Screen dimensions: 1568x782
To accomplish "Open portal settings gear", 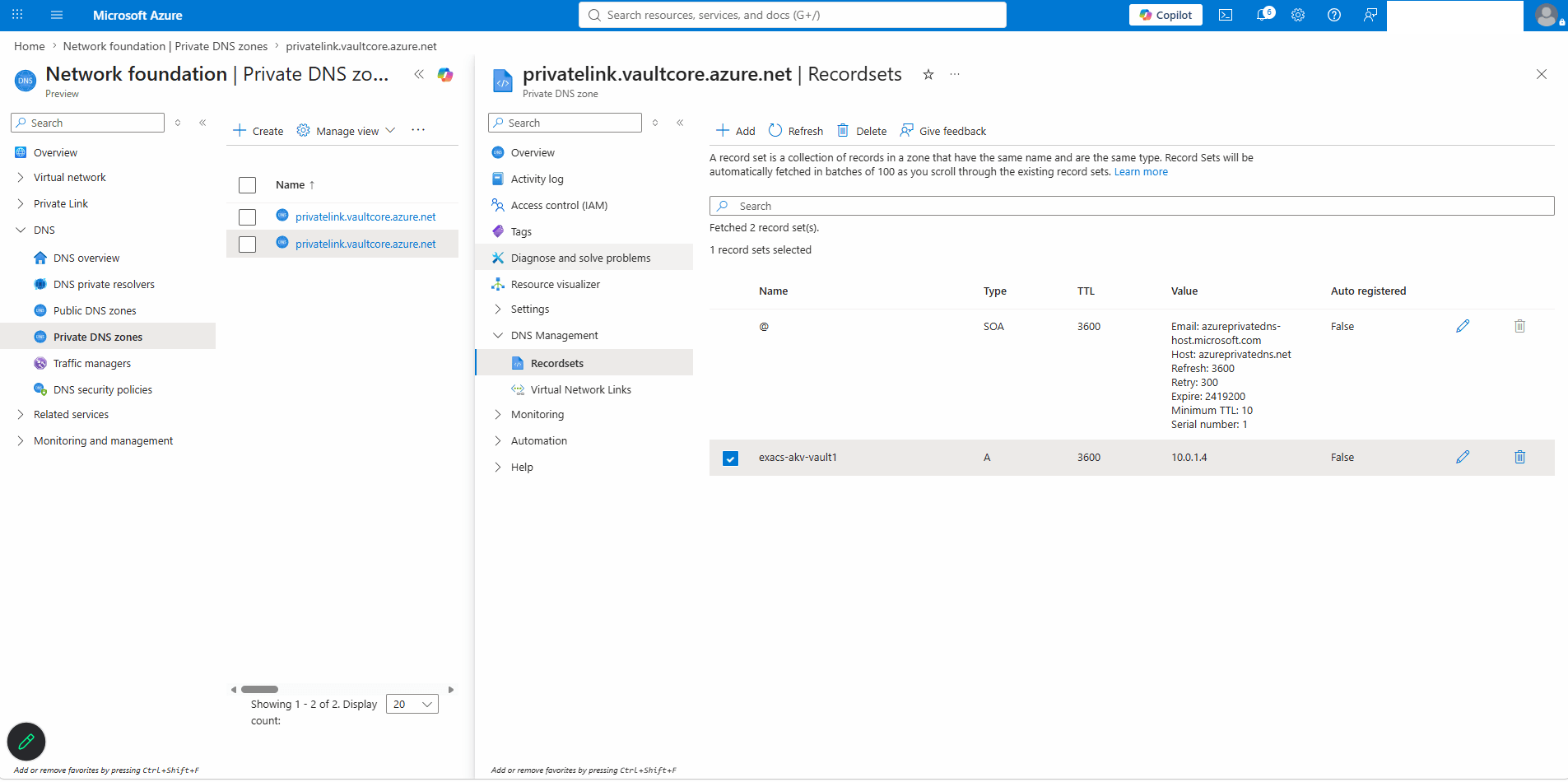I will (x=1298, y=15).
